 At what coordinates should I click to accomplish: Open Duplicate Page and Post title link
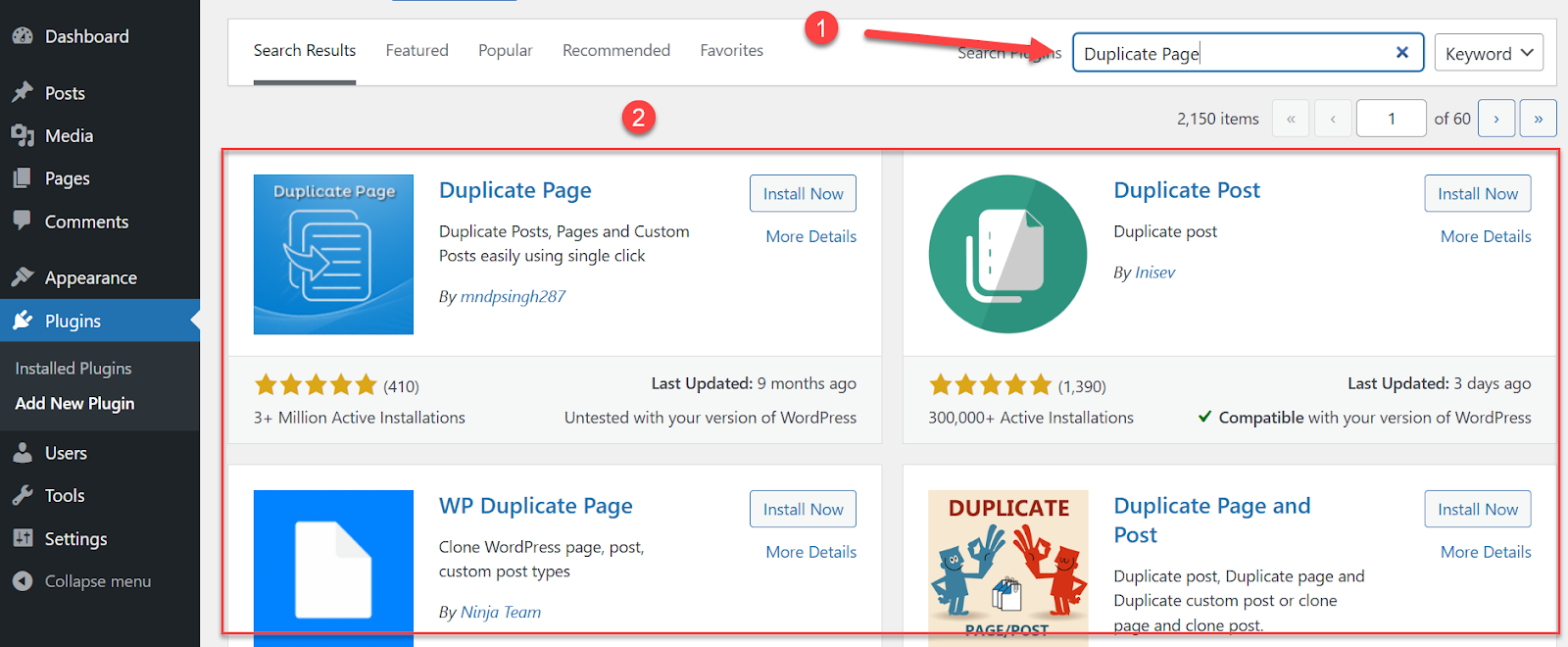pyautogui.click(x=1212, y=521)
